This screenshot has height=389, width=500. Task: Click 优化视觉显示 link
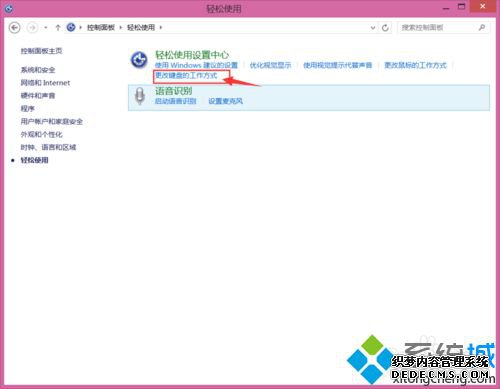click(270, 65)
